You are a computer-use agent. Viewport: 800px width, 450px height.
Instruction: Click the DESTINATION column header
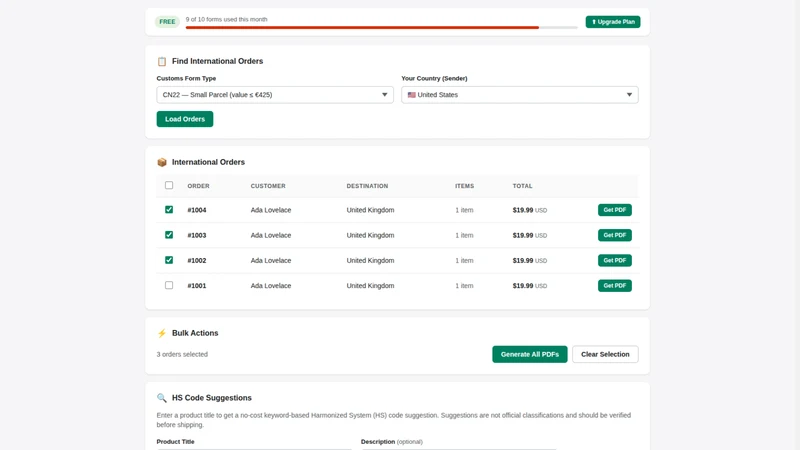(x=367, y=186)
